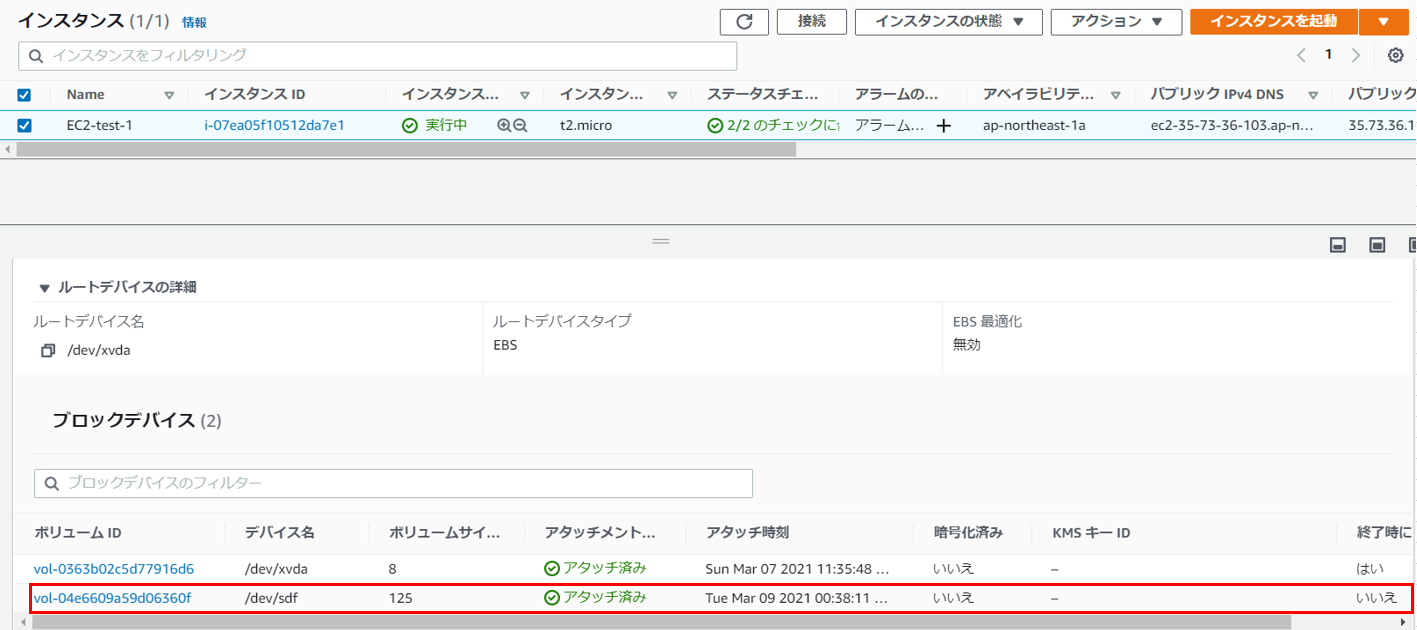Uncheck the EC2-test-1 row checkbox
1417x630 pixels.
[x=25, y=126]
